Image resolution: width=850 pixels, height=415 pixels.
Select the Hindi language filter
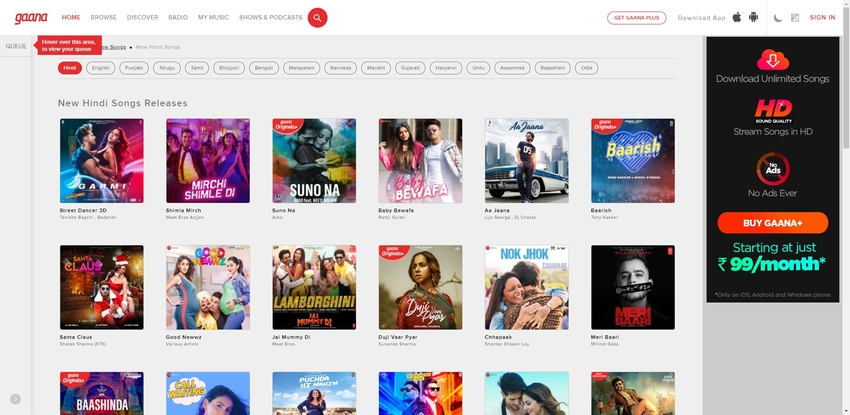[x=70, y=68]
